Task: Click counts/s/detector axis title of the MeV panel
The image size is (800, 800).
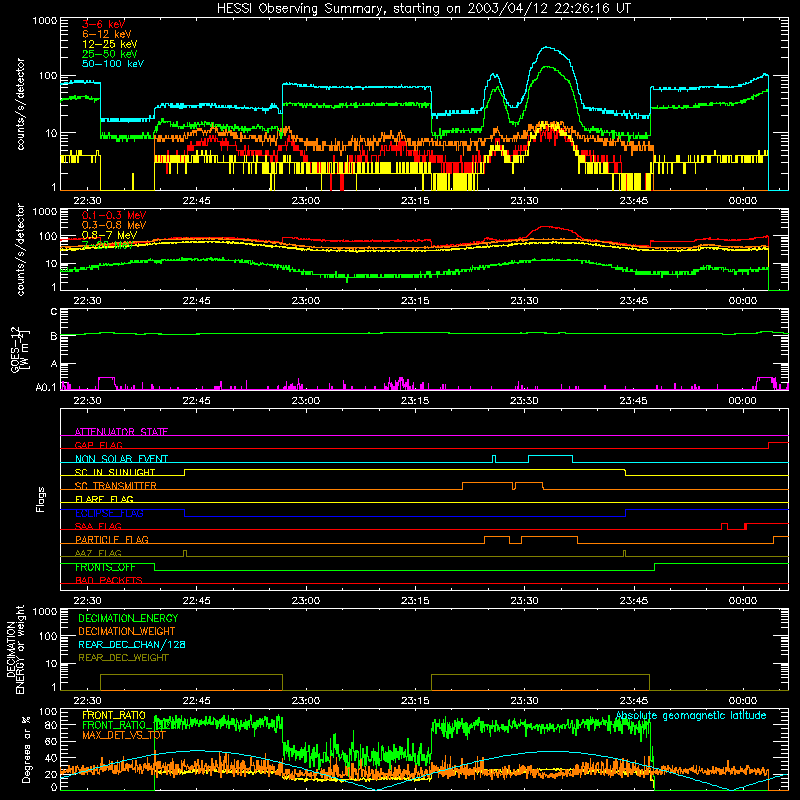Action: (20, 249)
